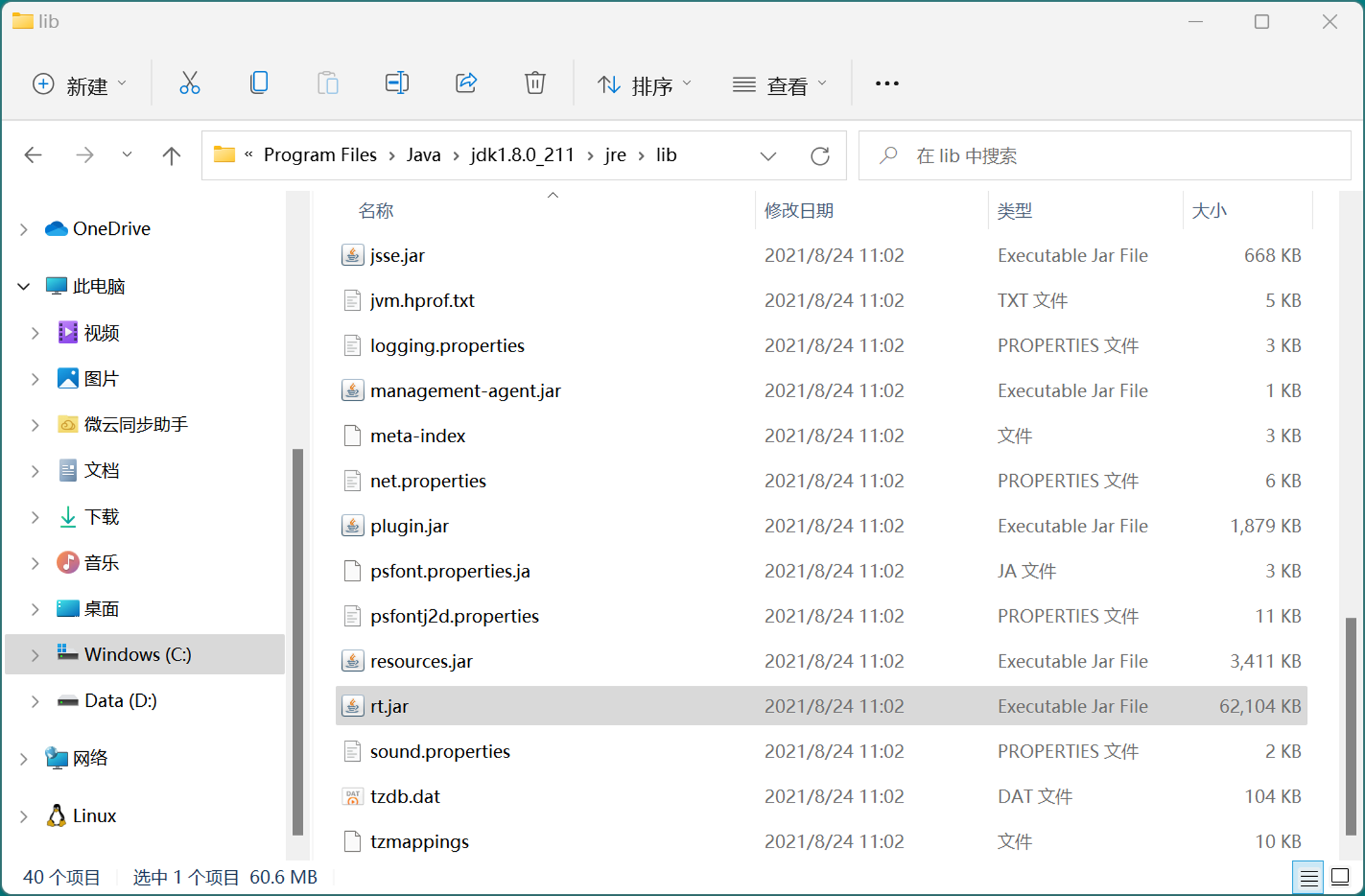The width and height of the screenshot is (1365, 896).
Task: Open the three-dot more options menu
Action: (887, 83)
